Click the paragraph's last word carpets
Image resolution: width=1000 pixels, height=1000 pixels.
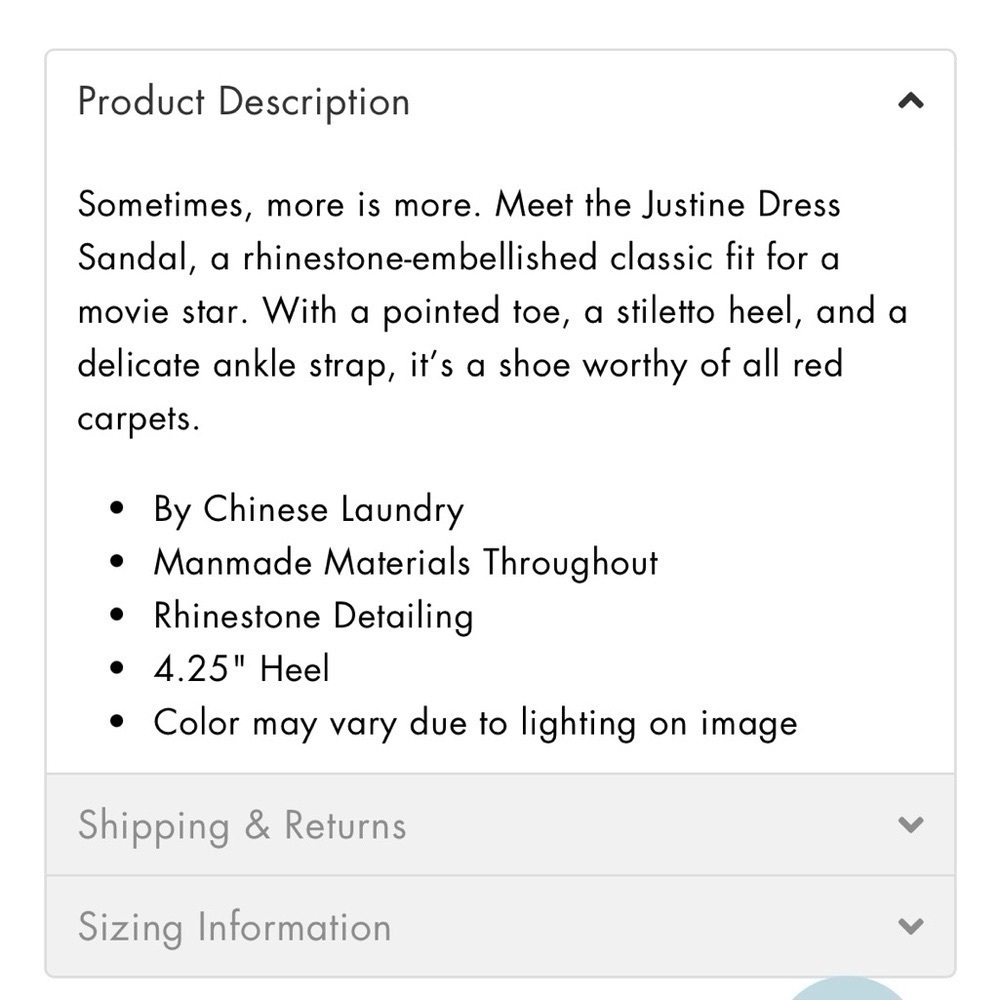tap(138, 420)
